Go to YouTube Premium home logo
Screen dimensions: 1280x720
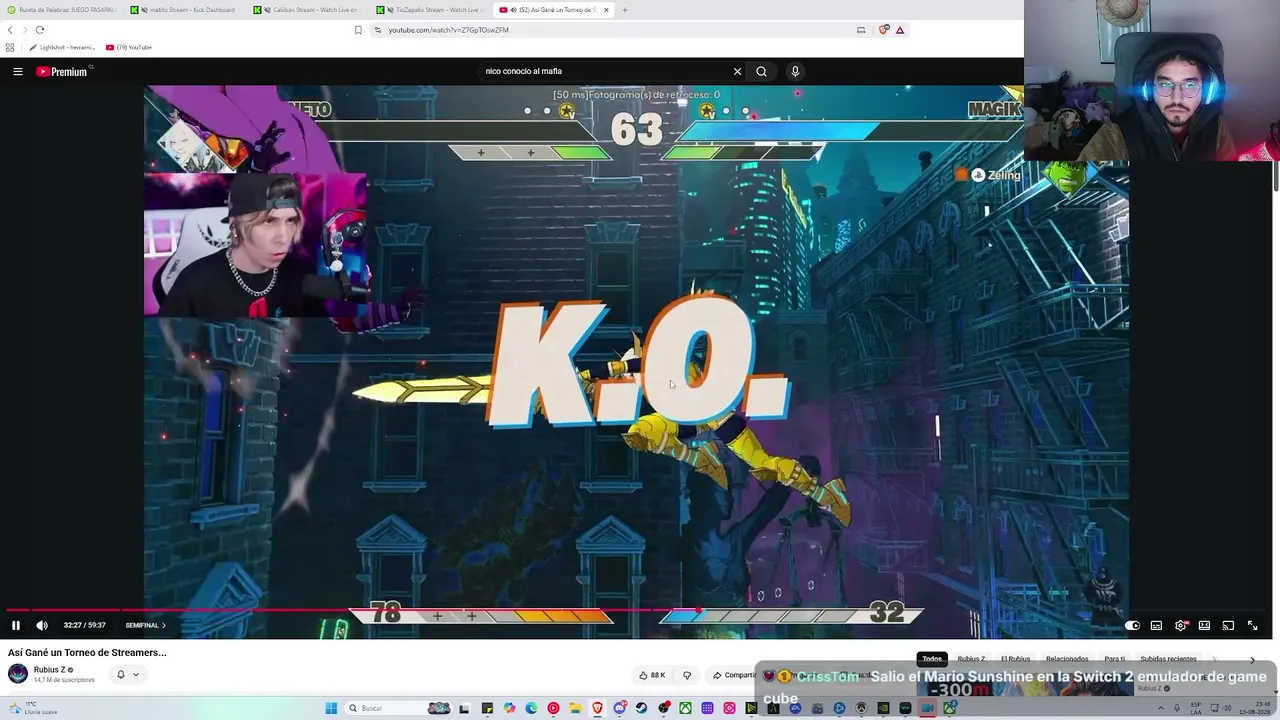(62, 71)
